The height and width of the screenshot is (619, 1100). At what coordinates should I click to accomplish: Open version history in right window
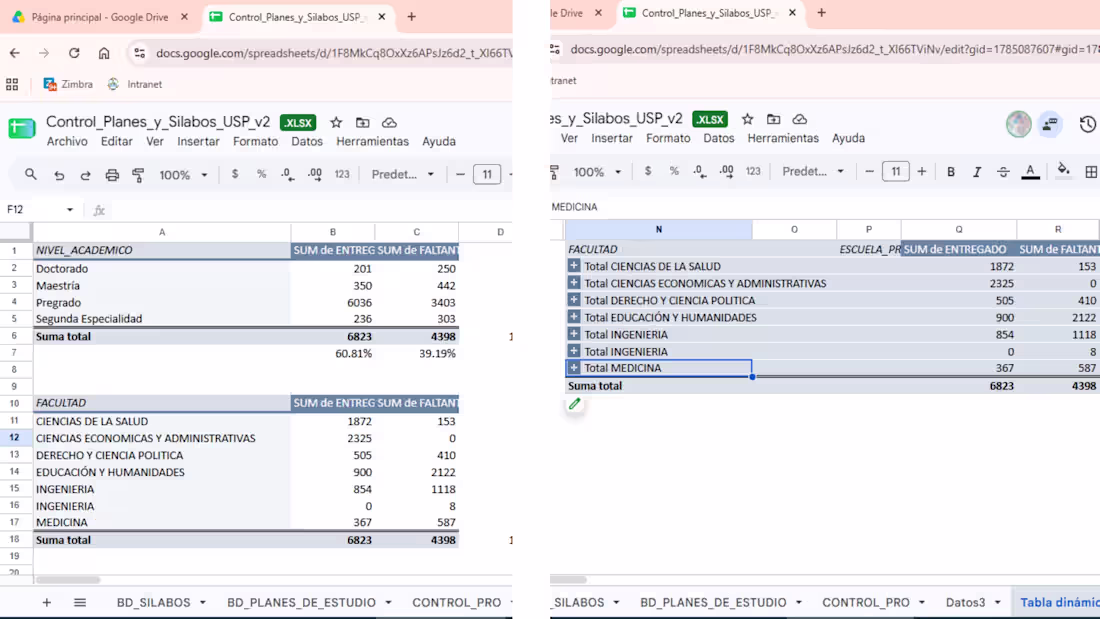coord(1087,124)
